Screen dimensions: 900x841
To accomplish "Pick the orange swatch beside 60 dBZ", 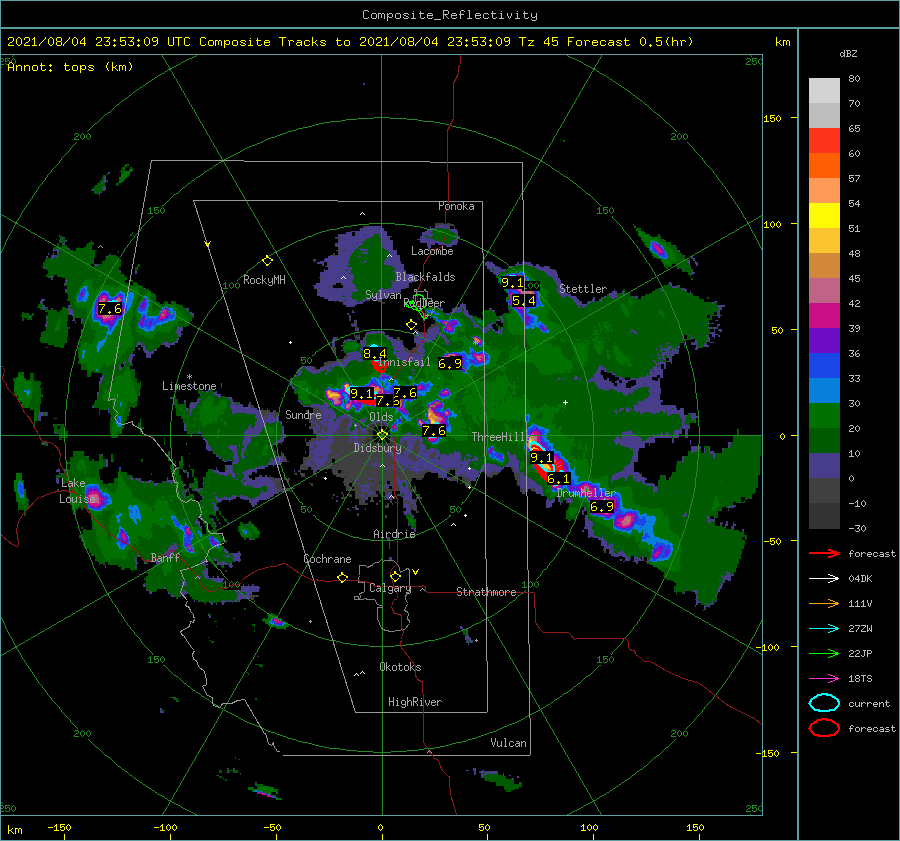I will coord(824,166).
